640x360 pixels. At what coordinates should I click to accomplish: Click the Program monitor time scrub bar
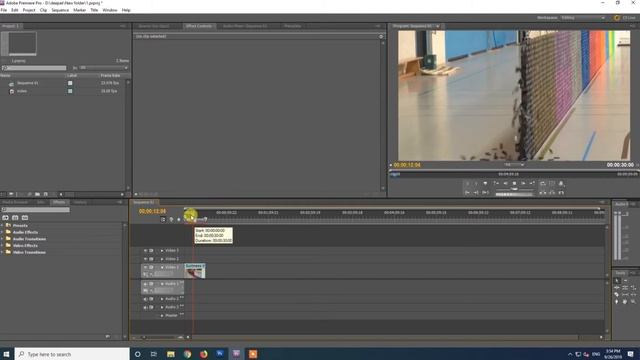(x=513, y=174)
